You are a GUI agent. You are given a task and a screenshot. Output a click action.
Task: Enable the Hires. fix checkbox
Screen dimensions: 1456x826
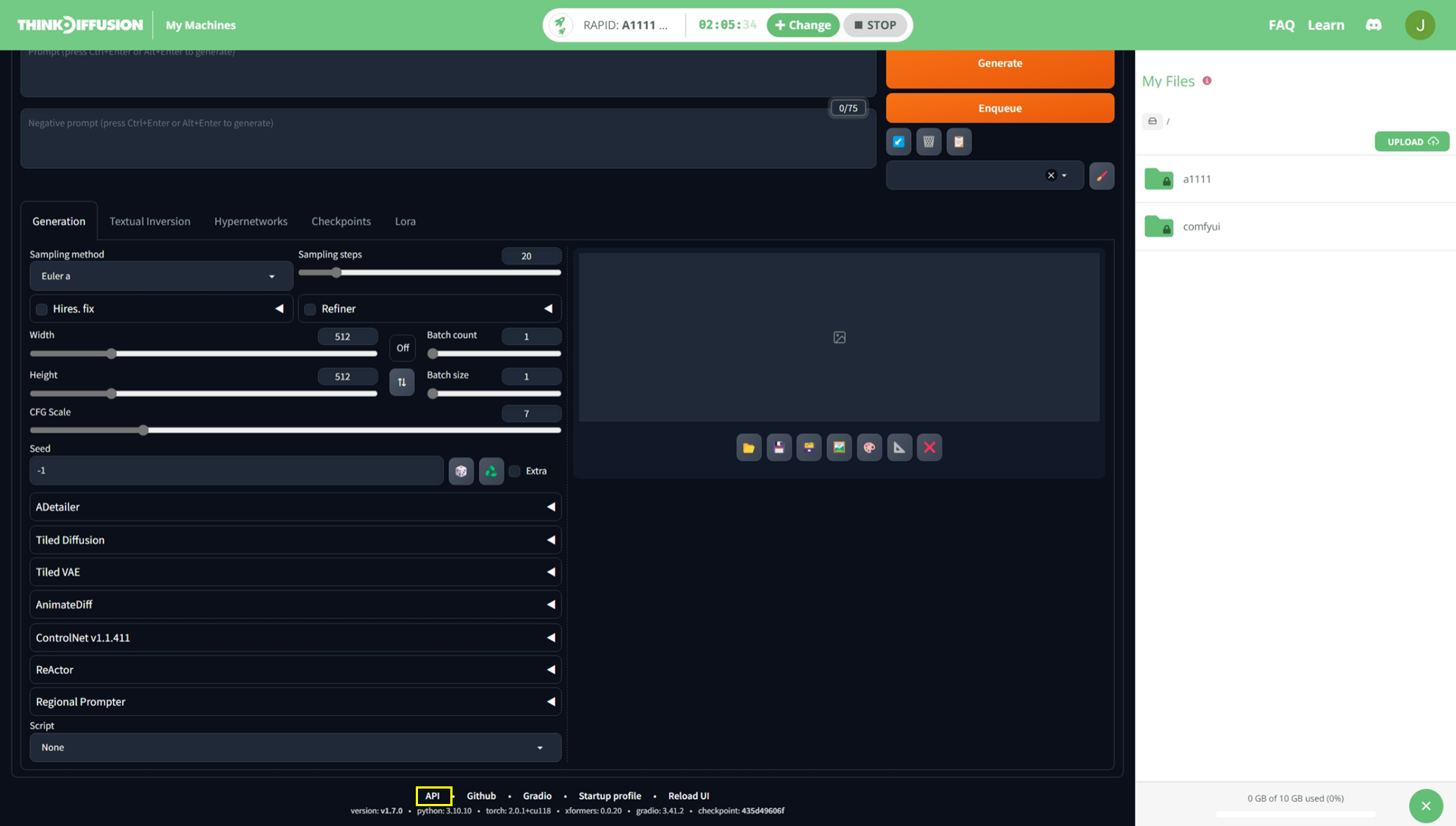(x=42, y=309)
